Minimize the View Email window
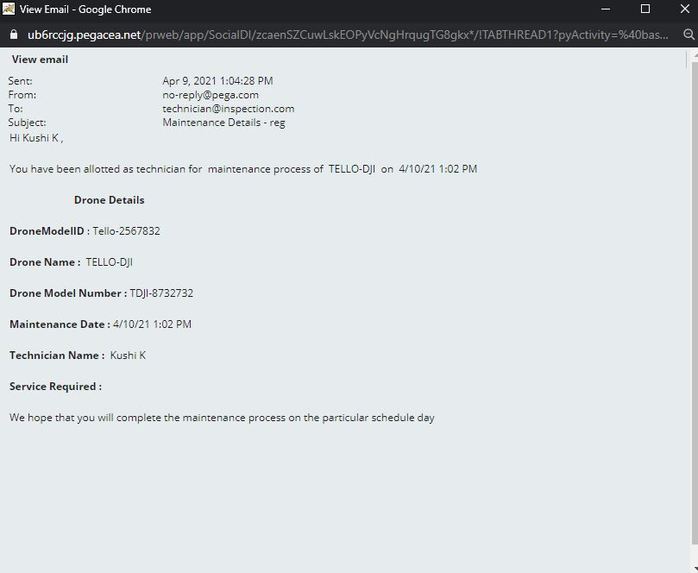The height and width of the screenshot is (573, 698). [605, 9]
